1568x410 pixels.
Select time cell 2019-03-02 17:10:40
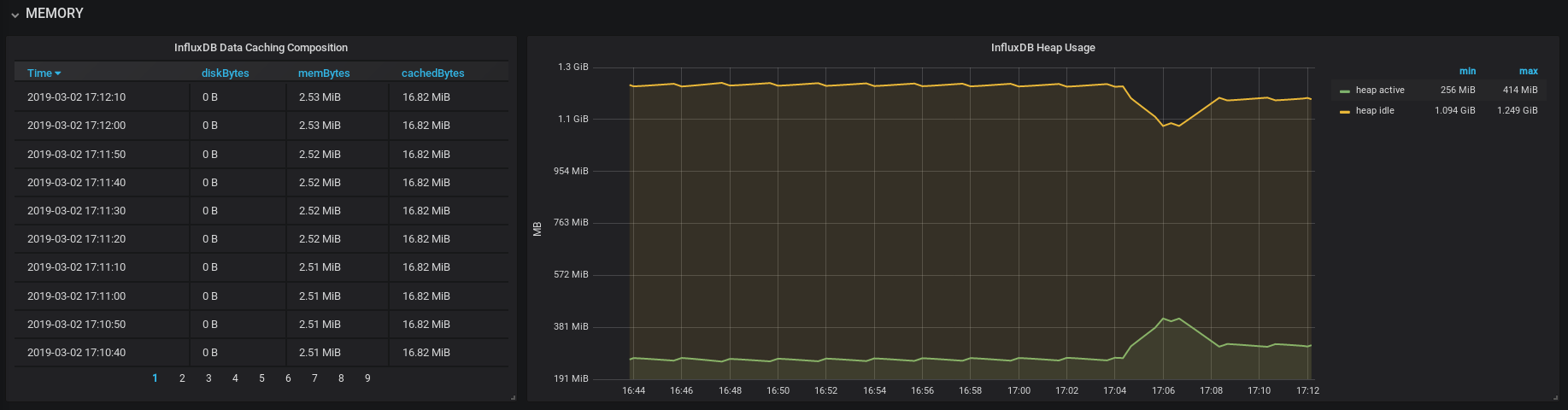(x=76, y=353)
